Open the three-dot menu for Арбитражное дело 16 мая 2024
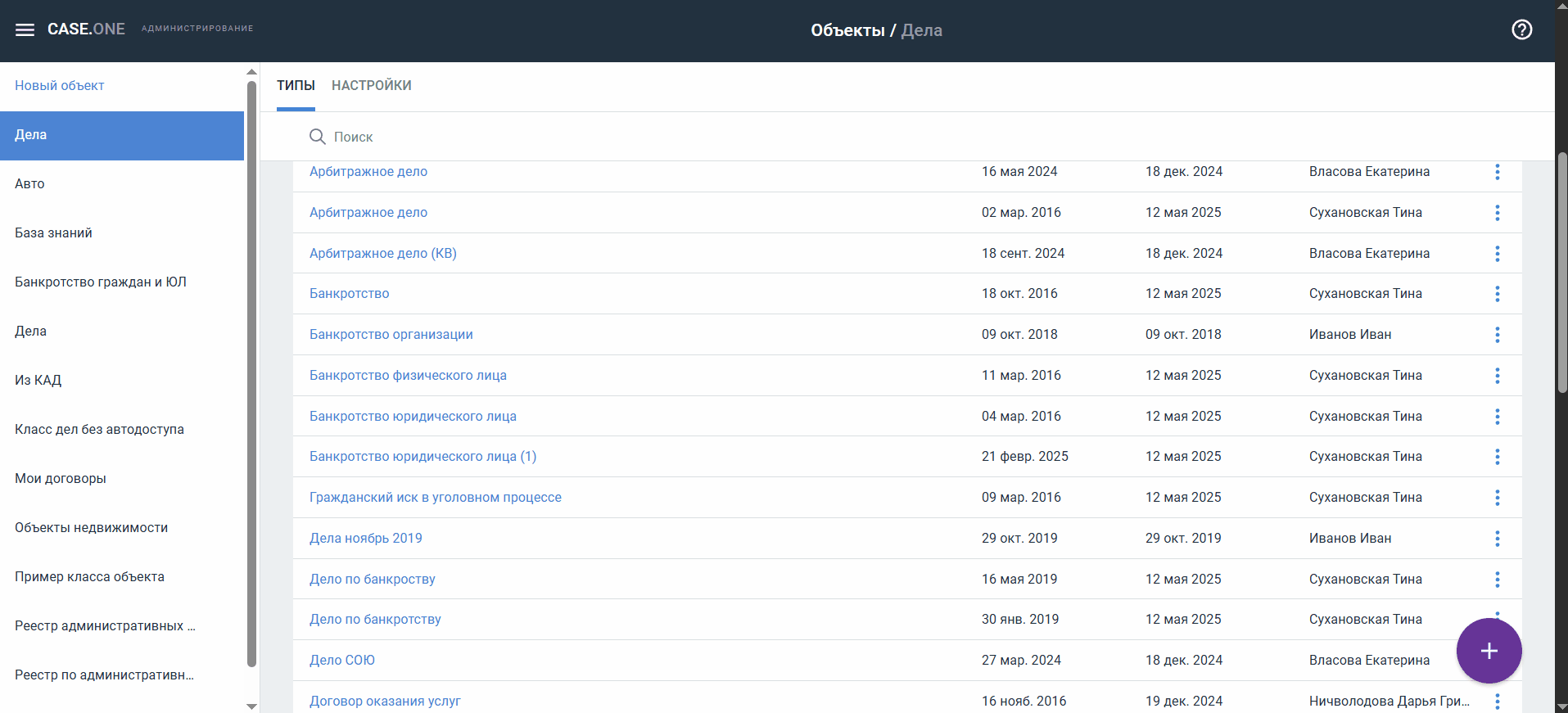1568x713 pixels. [x=1497, y=172]
